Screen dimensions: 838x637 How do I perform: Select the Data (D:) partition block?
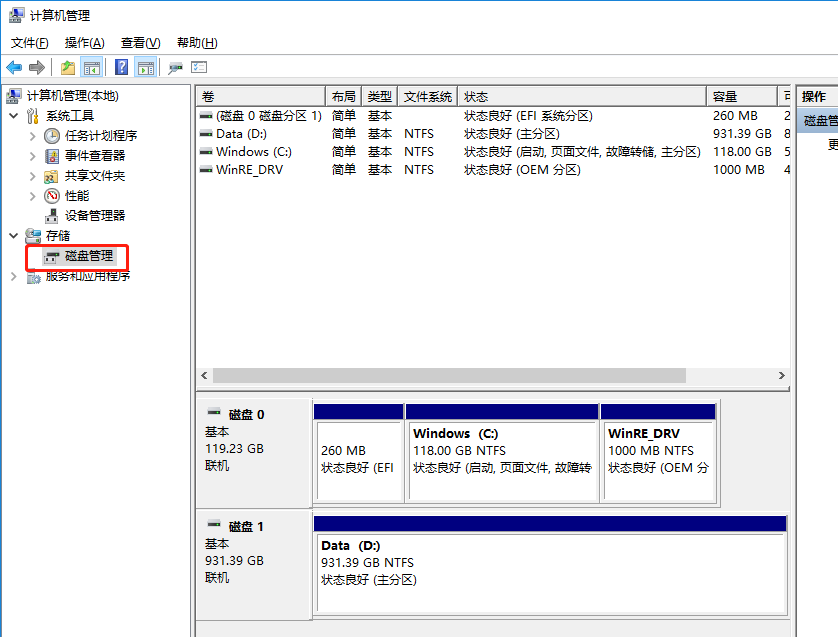click(x=550, y=565)
